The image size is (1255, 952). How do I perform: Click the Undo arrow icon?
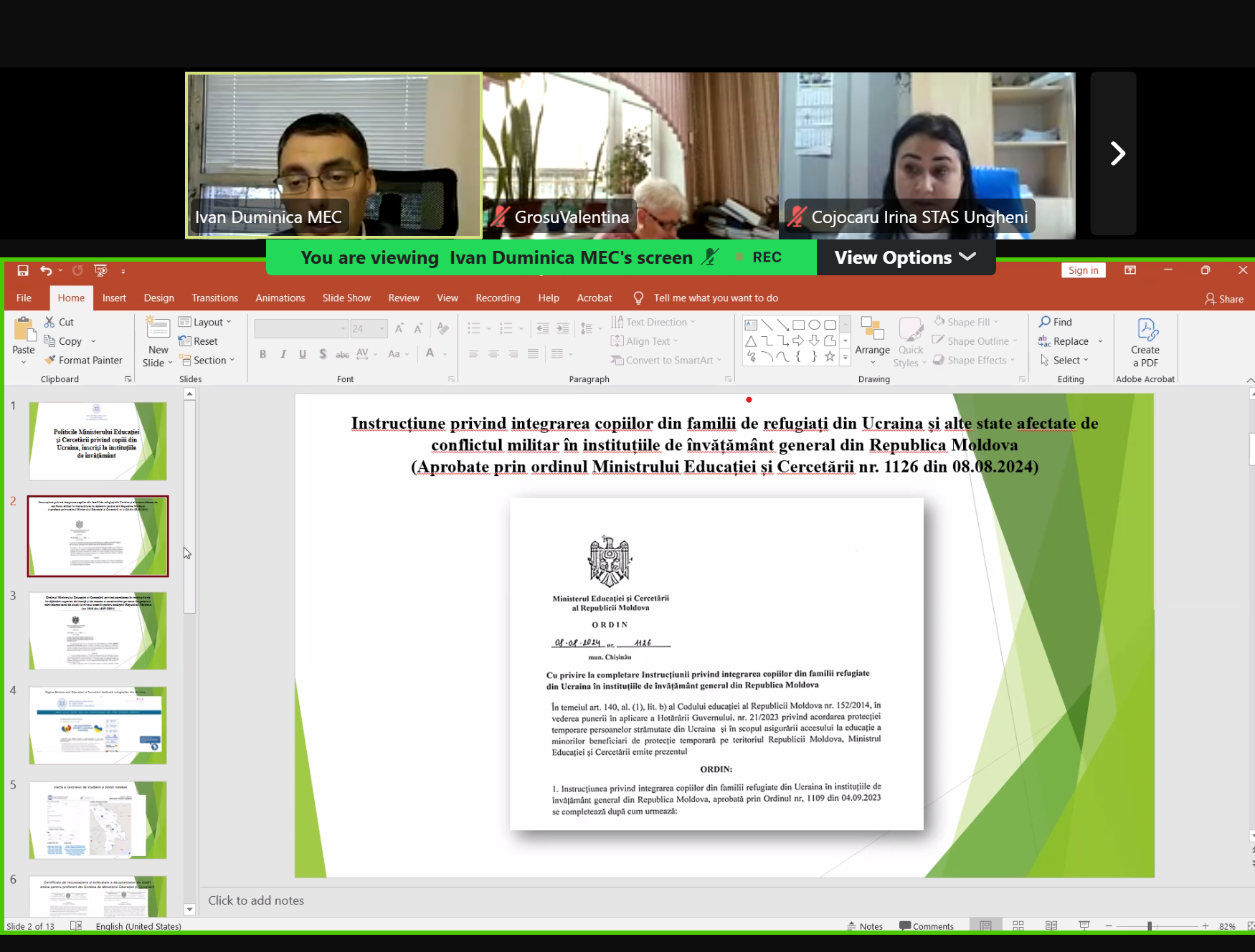[46, 270]
